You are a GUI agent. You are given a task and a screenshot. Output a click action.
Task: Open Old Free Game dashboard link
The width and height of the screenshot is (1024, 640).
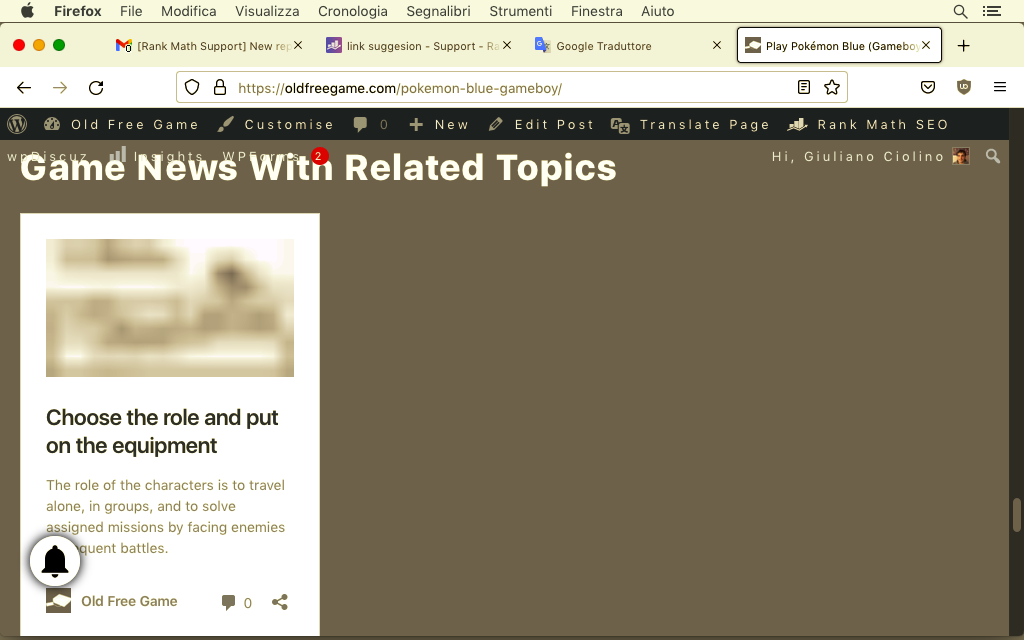121,124
